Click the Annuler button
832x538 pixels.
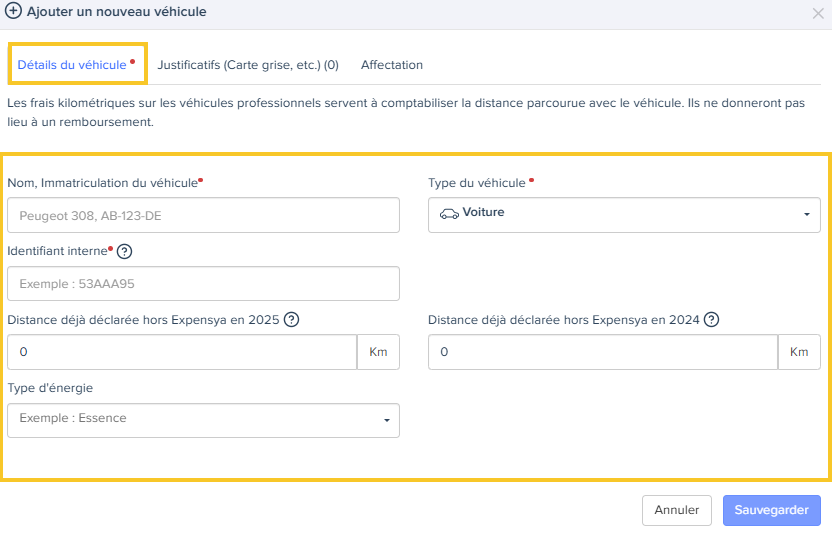pyautogui.click(x=677, y=510)
